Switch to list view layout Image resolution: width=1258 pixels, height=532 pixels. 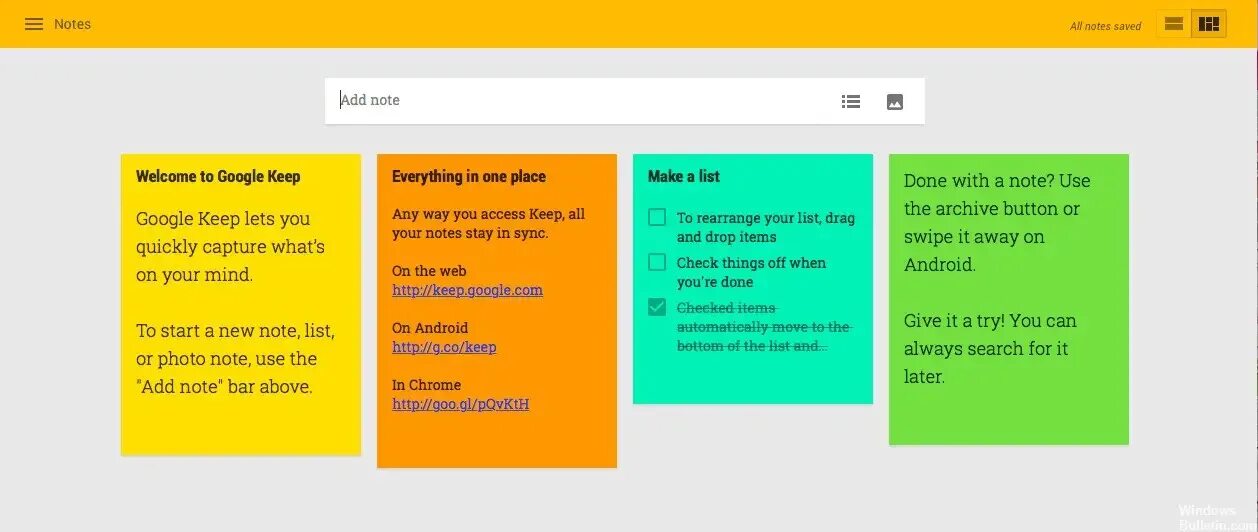[x=1174, y=24]
